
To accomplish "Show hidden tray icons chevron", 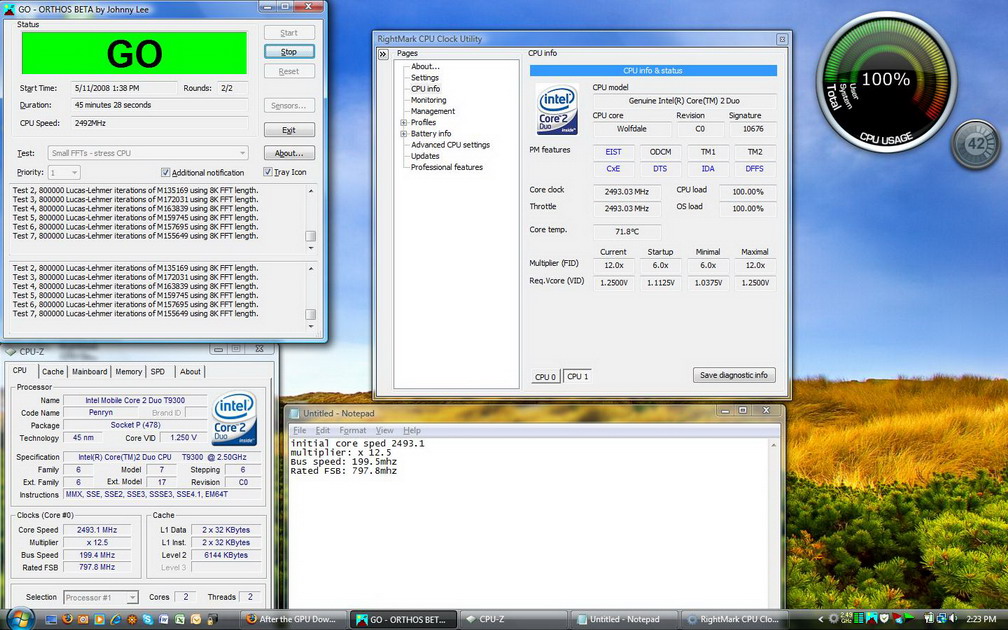I will pyautogui.click(x=821, y=619).
